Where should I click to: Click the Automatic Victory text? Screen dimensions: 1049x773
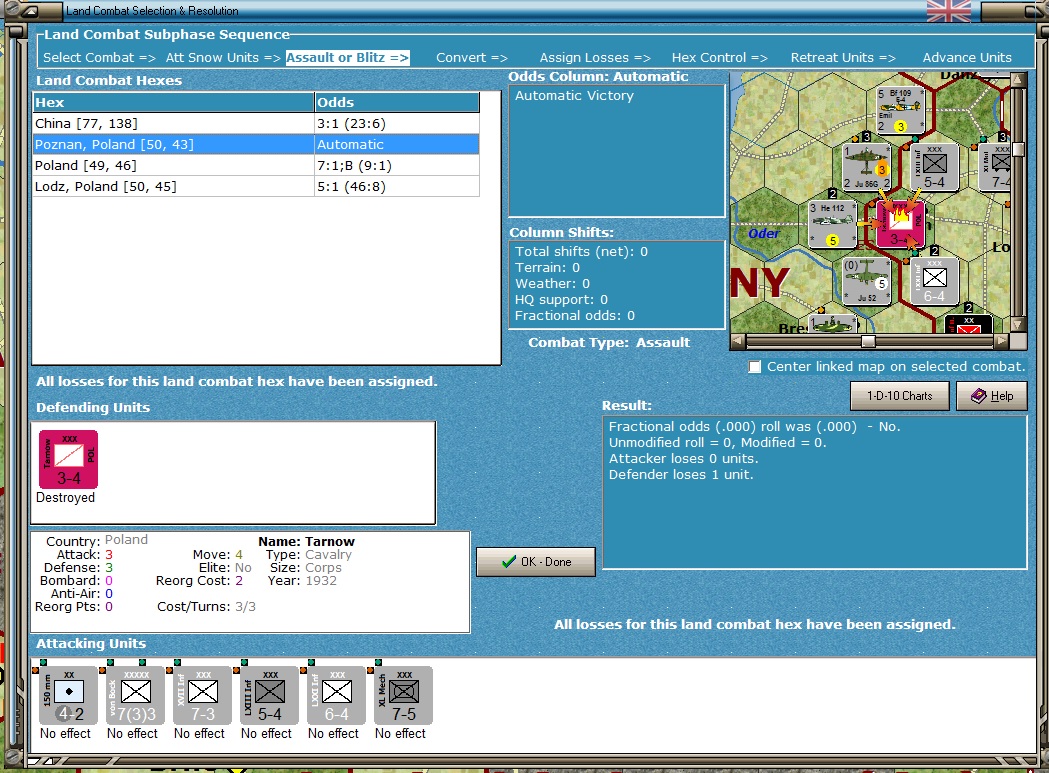tap(574, 96)
